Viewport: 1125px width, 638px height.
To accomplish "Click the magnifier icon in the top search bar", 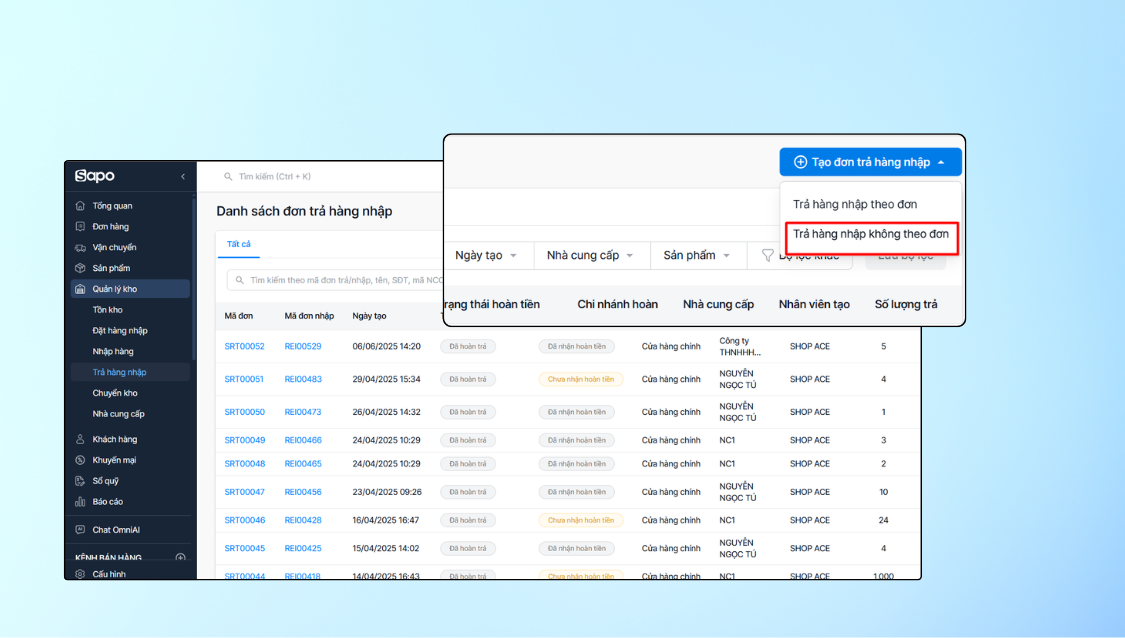I will point(228,177).
